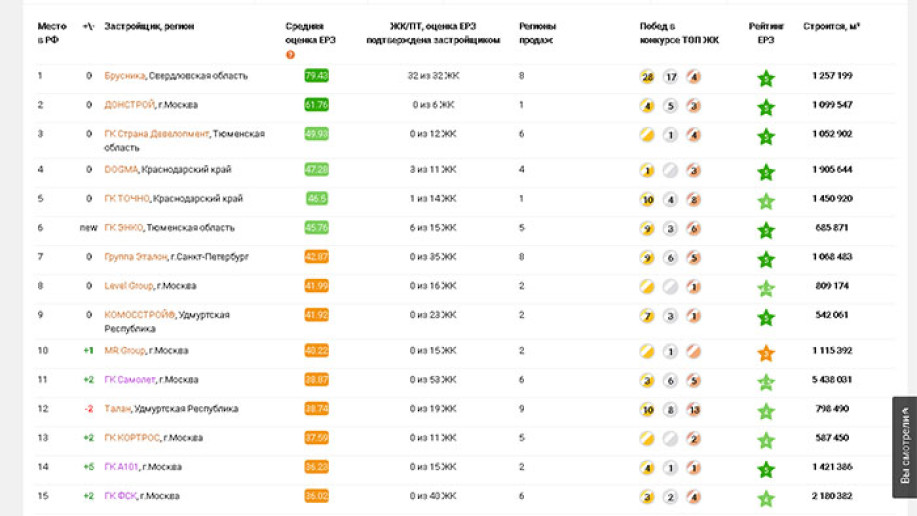The image size is (917, 516).
Task: Follow the Level Group link
Action: click(x=129, y=286)
